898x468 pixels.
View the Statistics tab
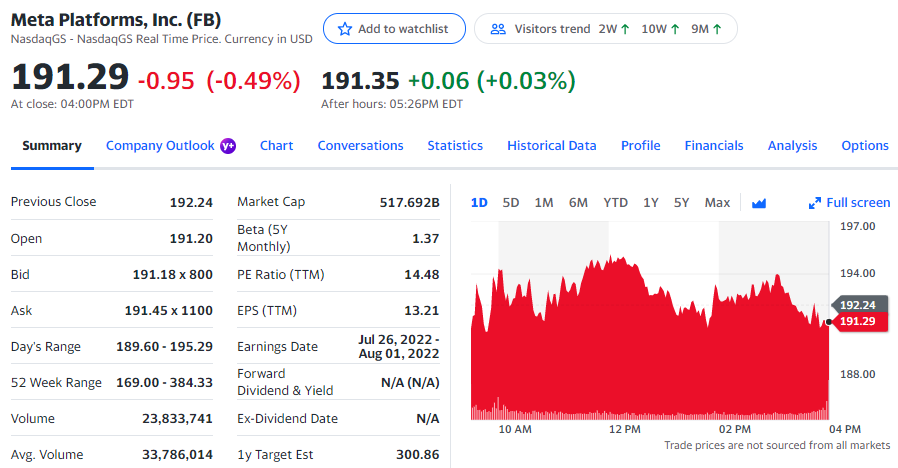(455, 146)
